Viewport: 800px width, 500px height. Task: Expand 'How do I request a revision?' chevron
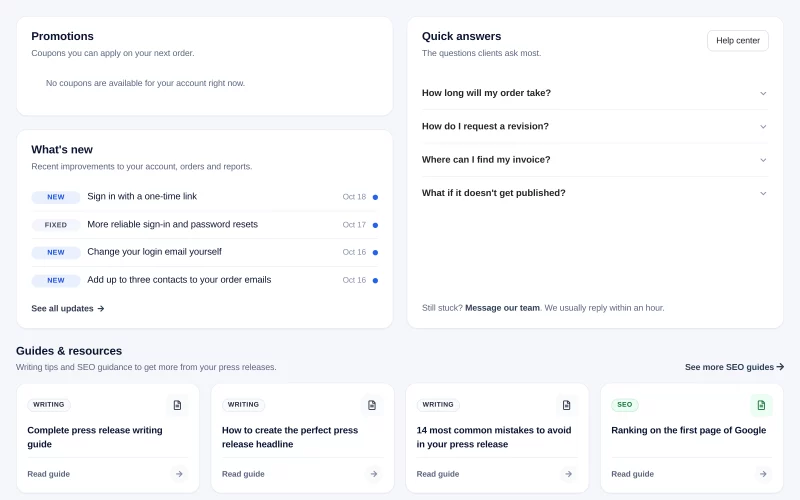(x=763, y=127)
